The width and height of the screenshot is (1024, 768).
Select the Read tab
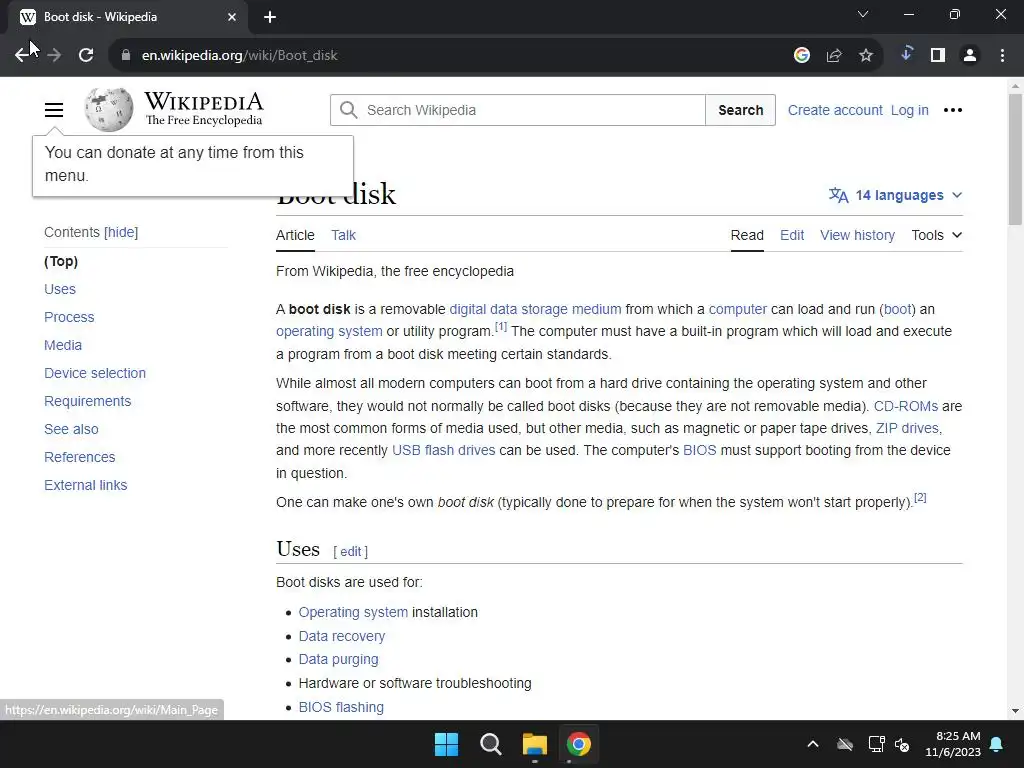click(x=747, y=235)
